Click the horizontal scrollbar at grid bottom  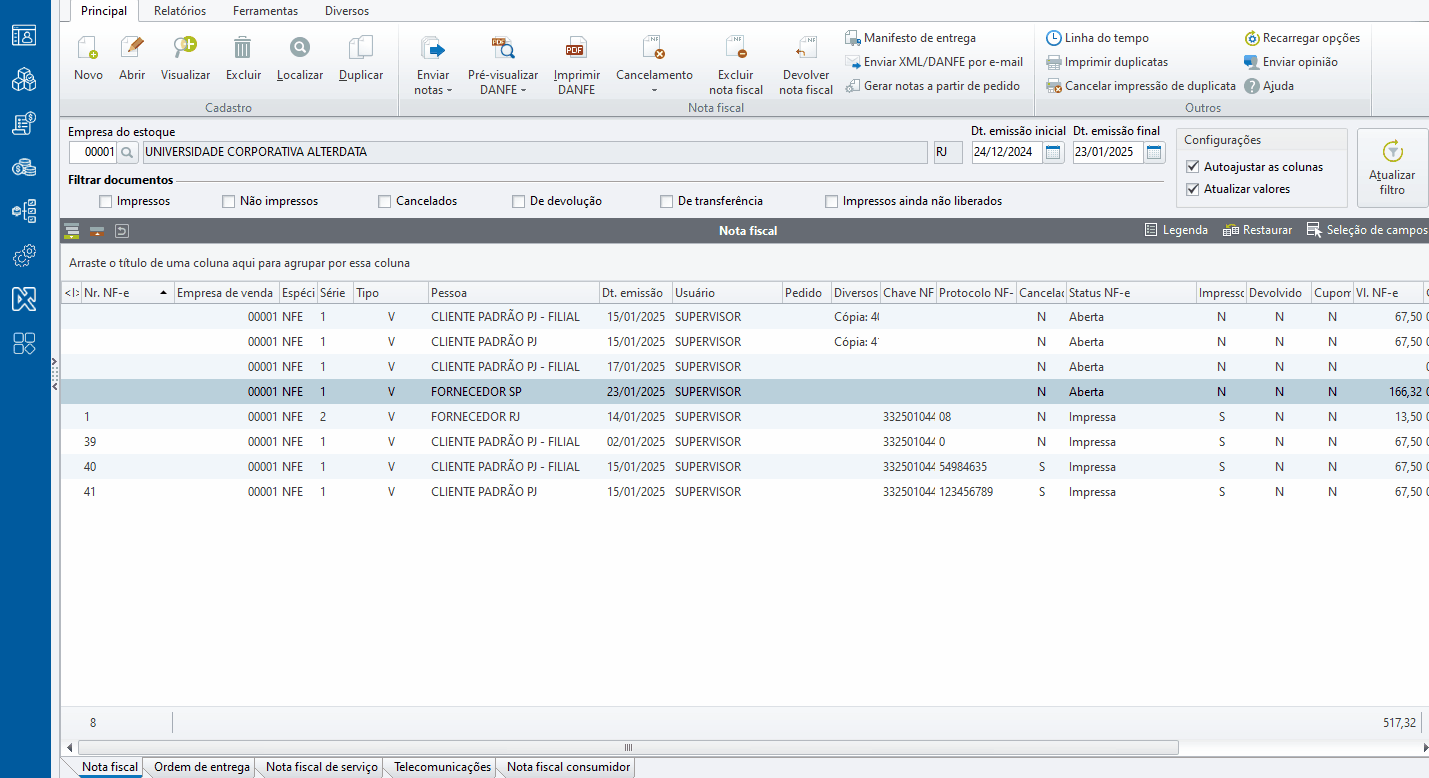click(628, 747)
